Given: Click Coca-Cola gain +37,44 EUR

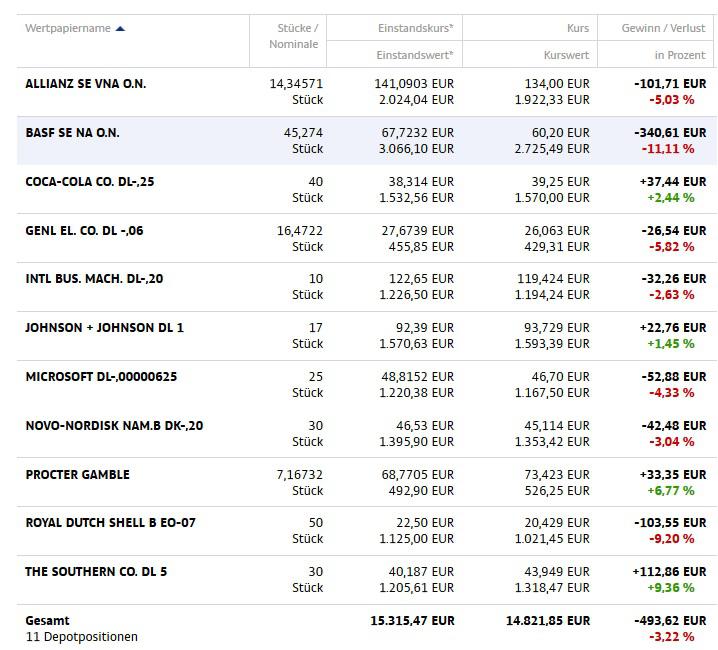Looking at the screenshot, I should coord(673,182).
